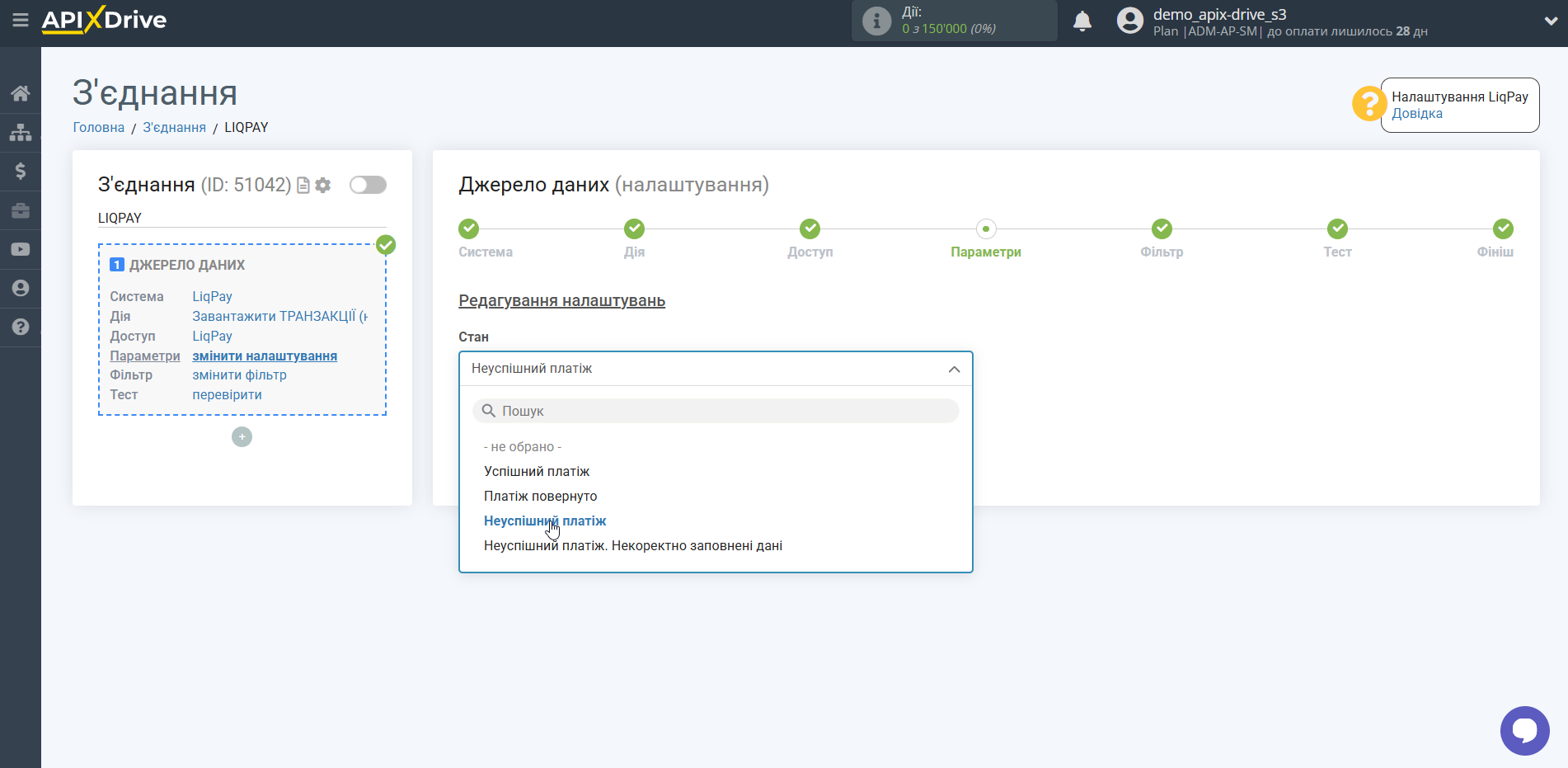Toggle the connection on/off switch

tap(368, 185)
